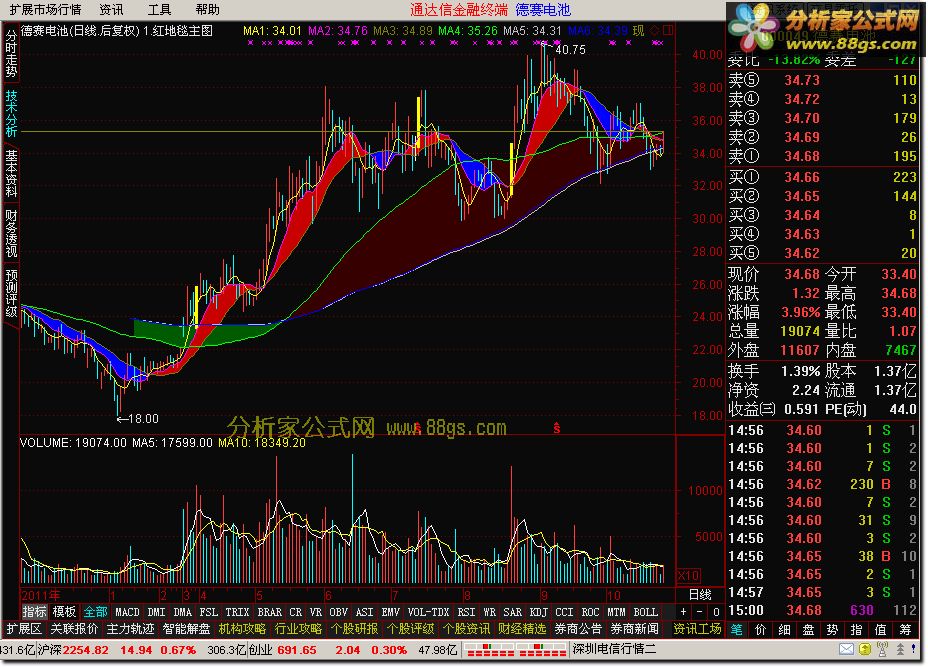Select the 模板 tab
928x667 pixels.
(64, 611)
